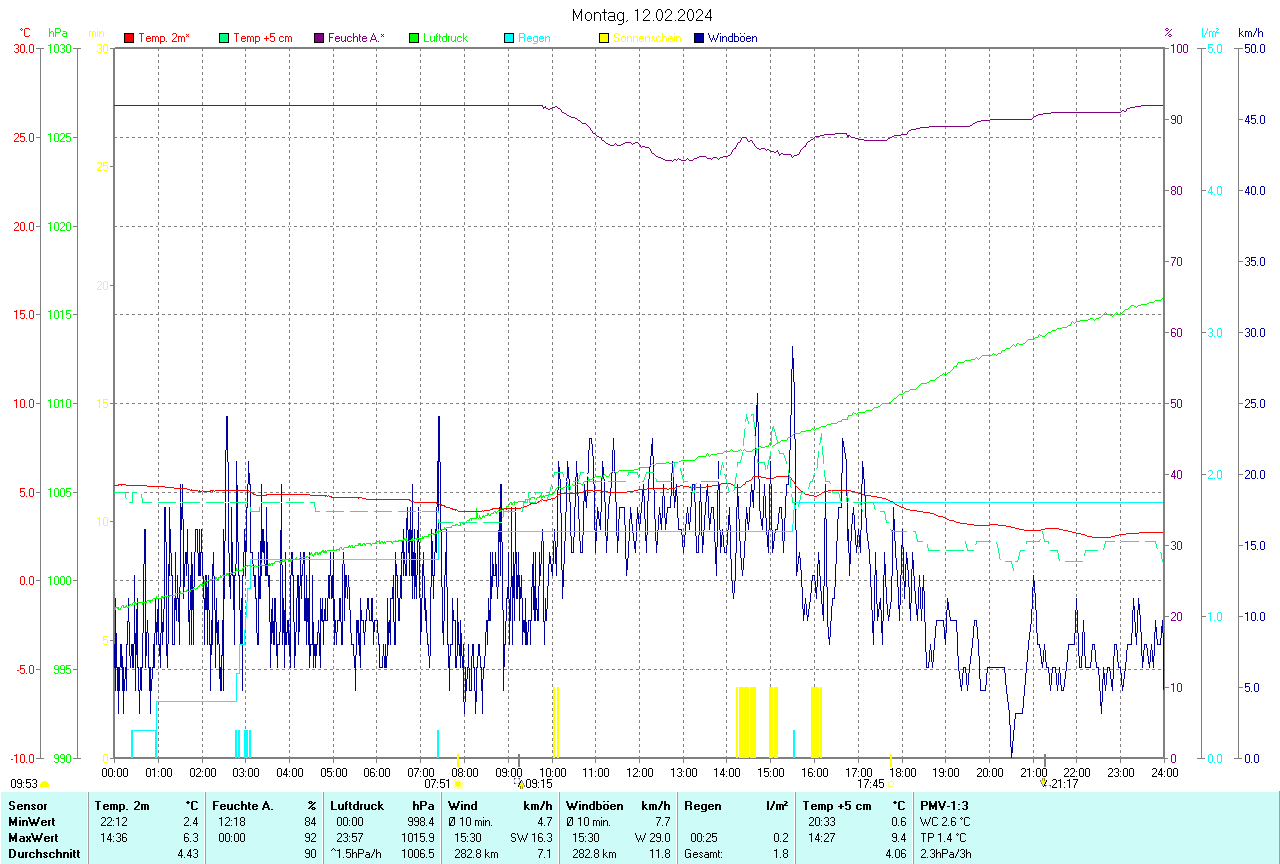Click the +5 cm average value 4.06

click(895, 854)
